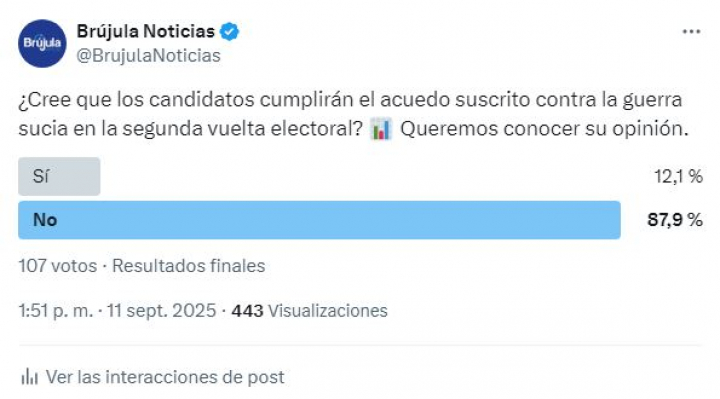Click the analytics bars icon

click(29, 377)
